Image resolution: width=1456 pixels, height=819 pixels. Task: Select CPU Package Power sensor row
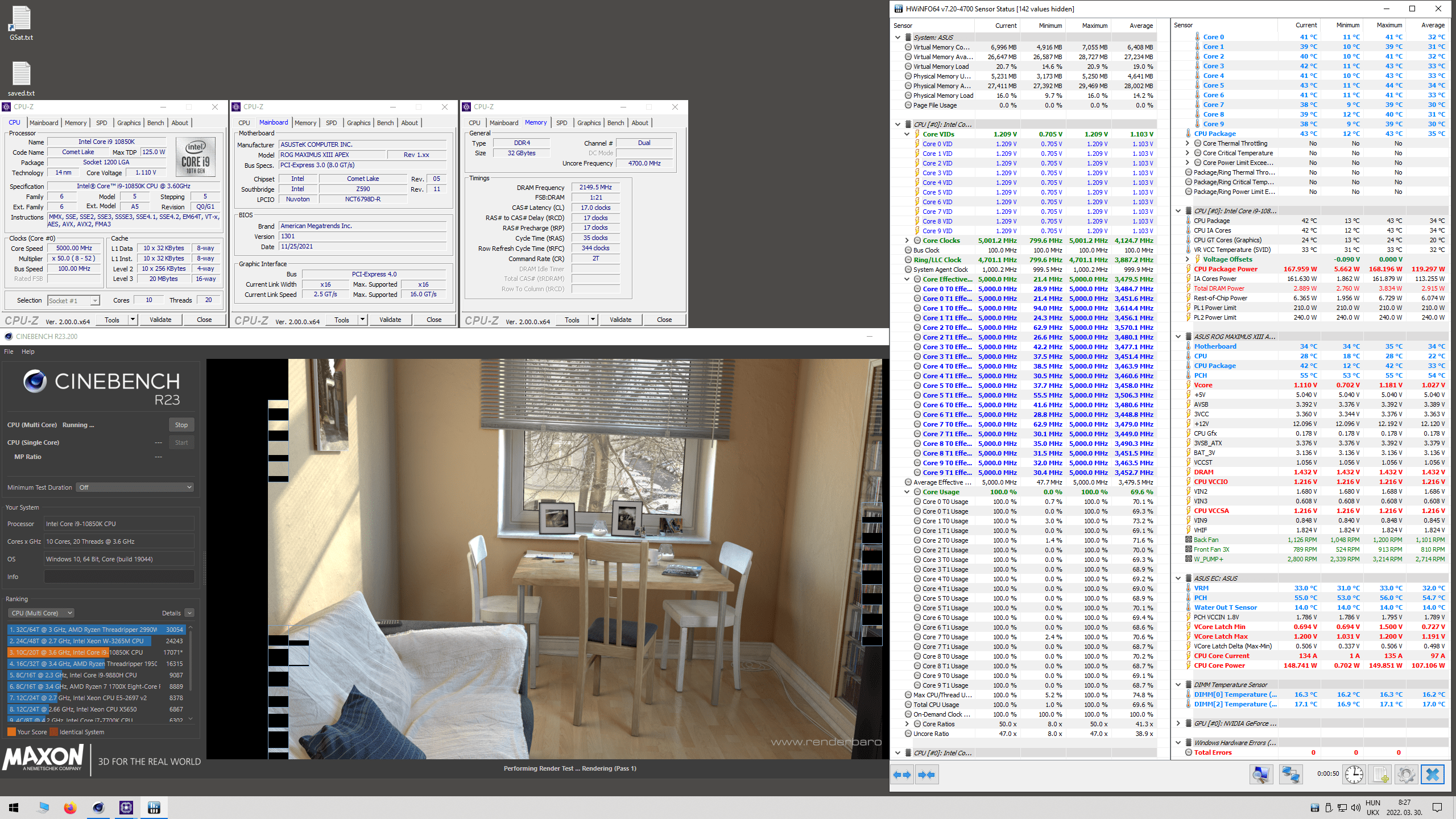(x=1316, y=269)
